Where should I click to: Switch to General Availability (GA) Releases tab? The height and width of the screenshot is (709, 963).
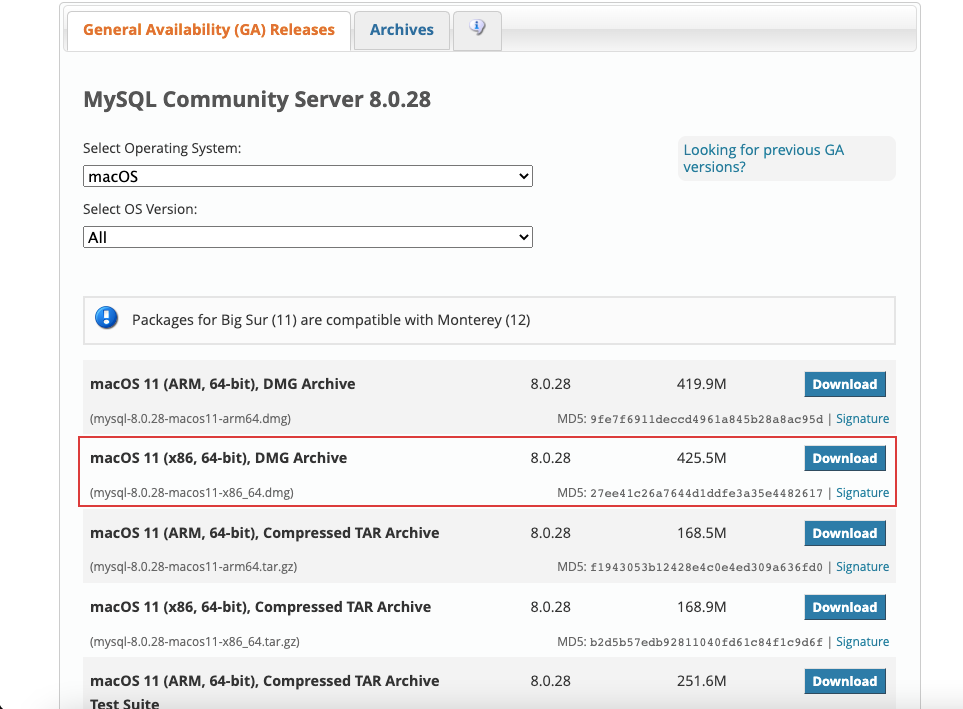(x=209, y=30)
